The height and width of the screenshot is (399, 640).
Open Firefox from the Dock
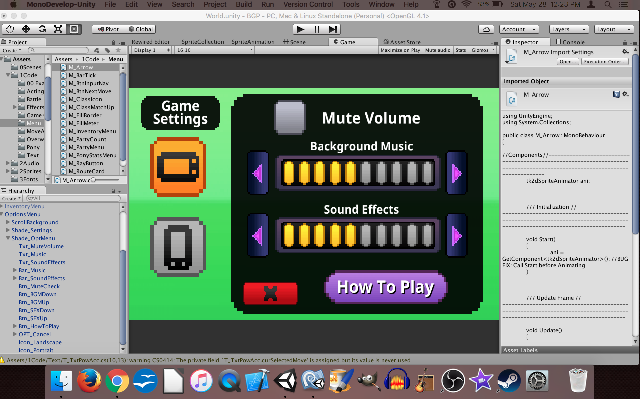(89, 381)
